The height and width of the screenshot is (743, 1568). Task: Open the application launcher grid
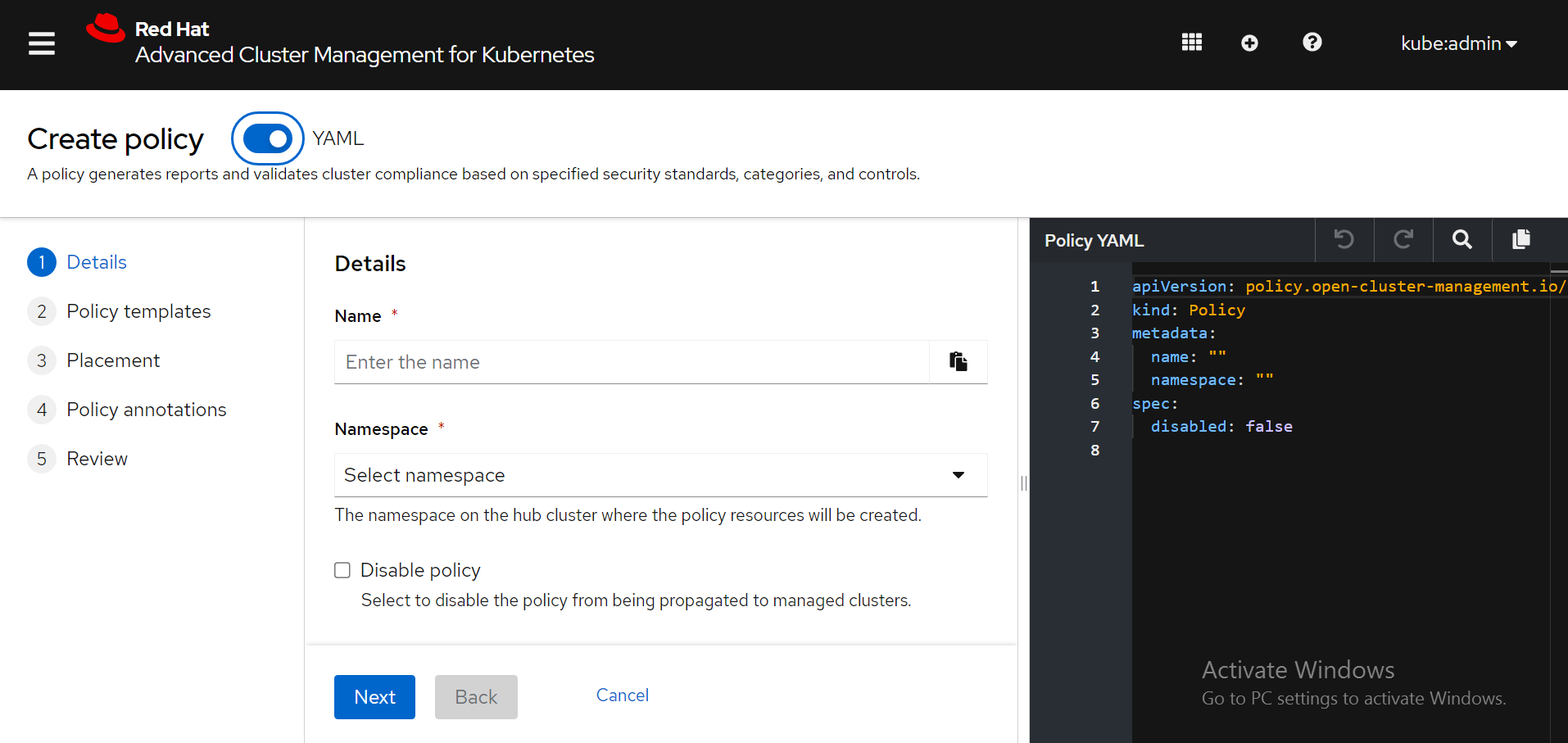pyautogui.click(x=1191, y=43)
